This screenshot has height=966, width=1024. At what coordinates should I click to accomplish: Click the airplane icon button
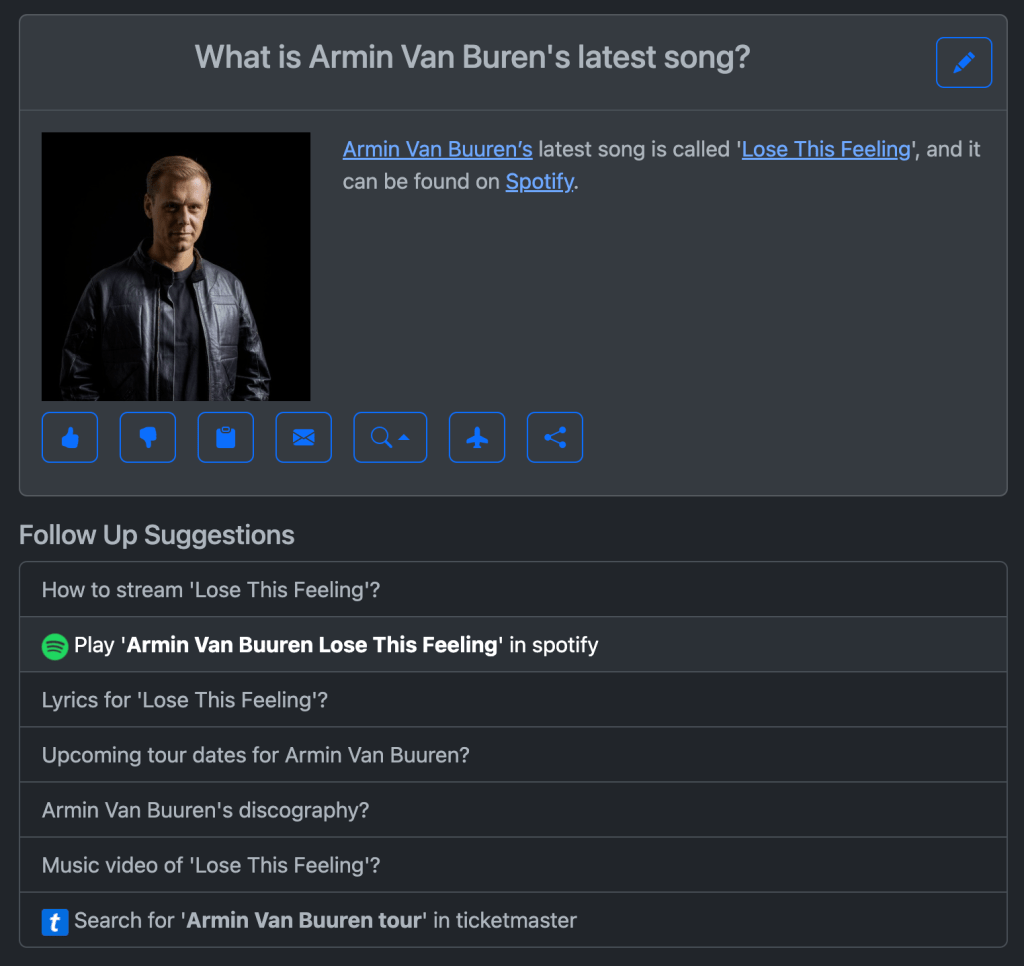click(477, 438)
